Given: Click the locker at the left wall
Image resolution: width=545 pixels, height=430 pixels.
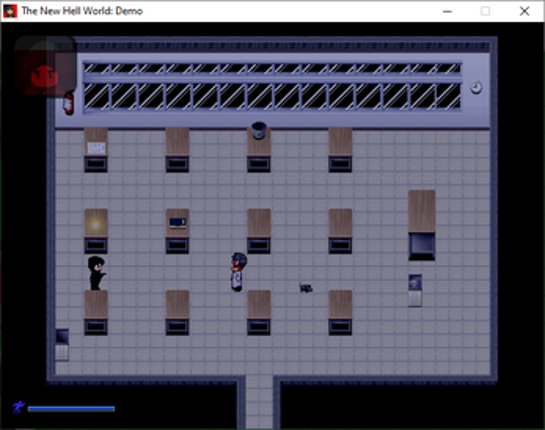Looking at the screenshot, I should click(x=62, y=344).
